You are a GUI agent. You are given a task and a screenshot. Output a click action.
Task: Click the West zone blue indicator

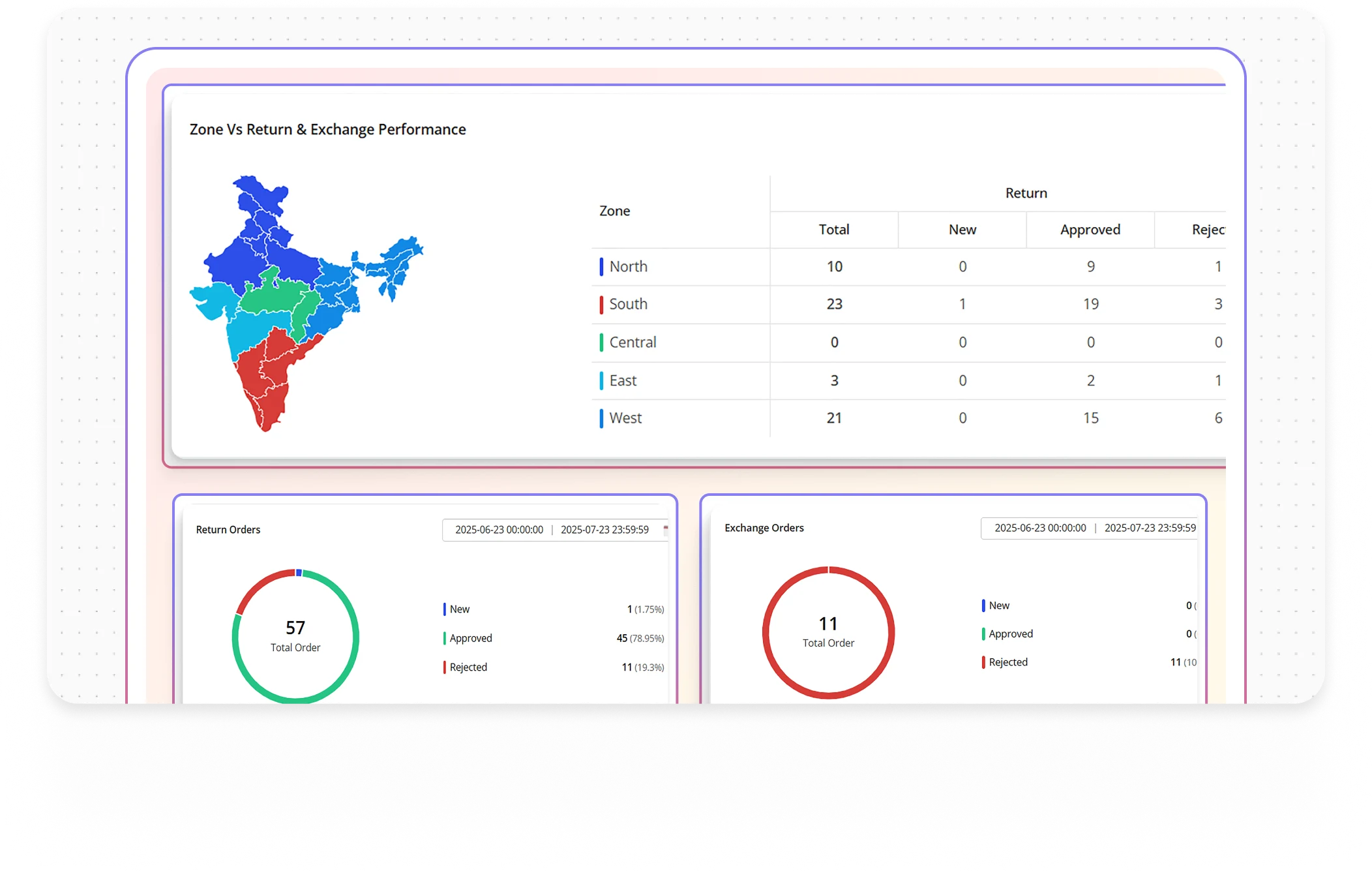(x=601, y=418)
